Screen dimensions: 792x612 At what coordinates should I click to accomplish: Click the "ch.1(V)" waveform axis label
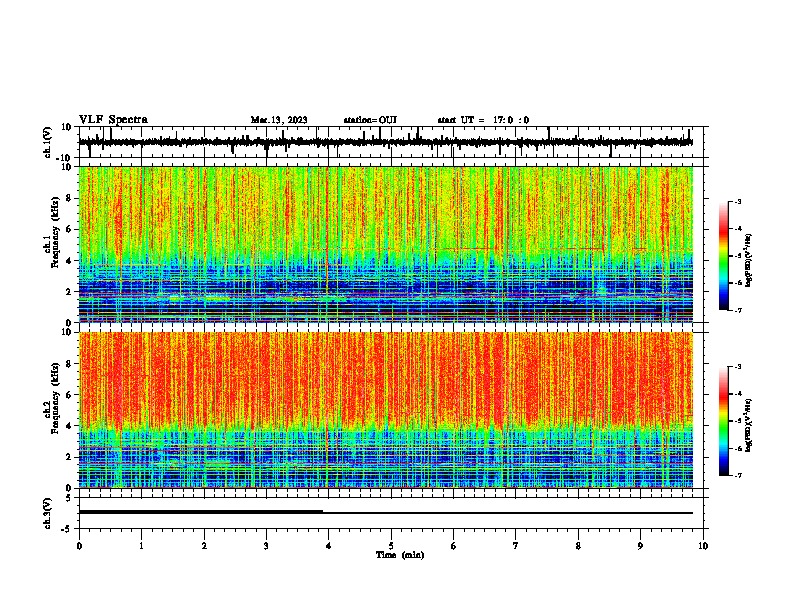point(48,142)
